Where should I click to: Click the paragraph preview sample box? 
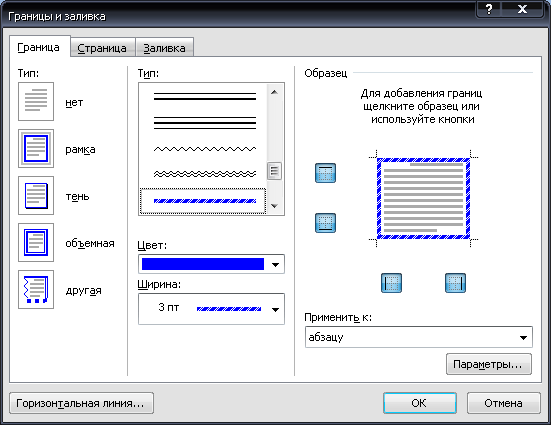[x=423, y=199]
